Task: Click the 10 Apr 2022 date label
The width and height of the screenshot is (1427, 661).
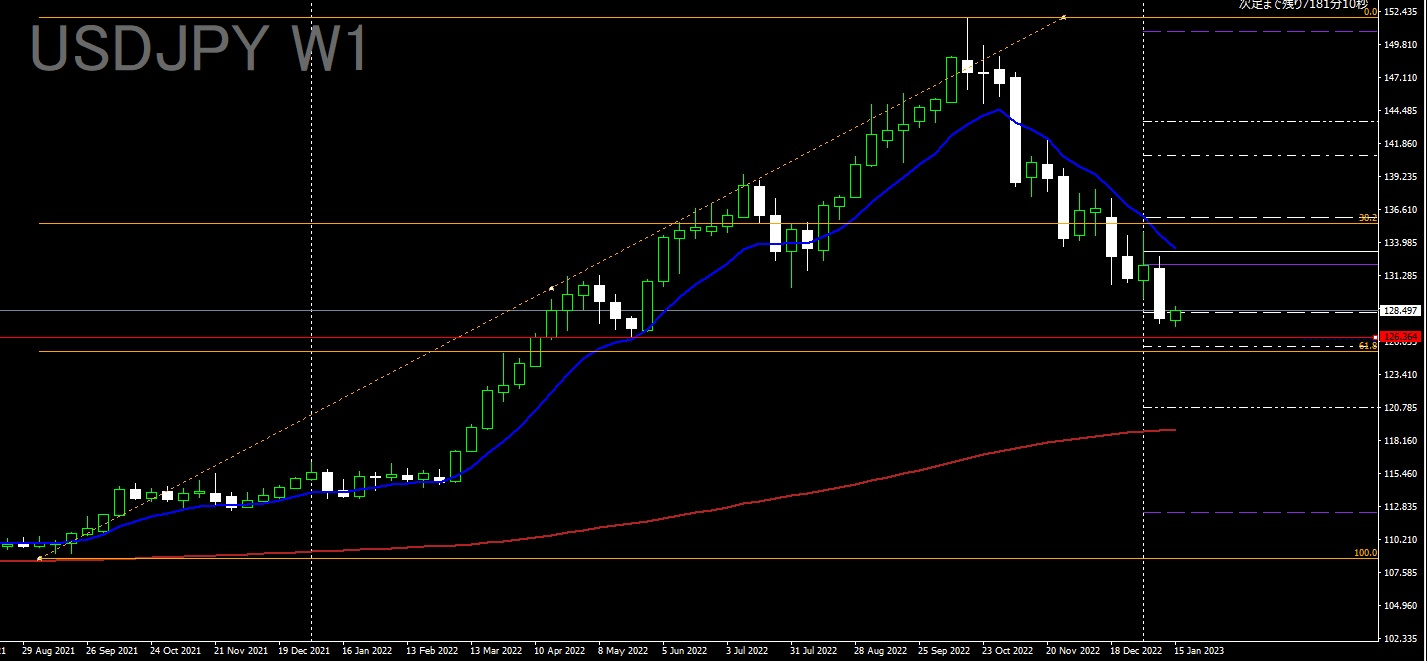Action: click(x=560, y=650)
